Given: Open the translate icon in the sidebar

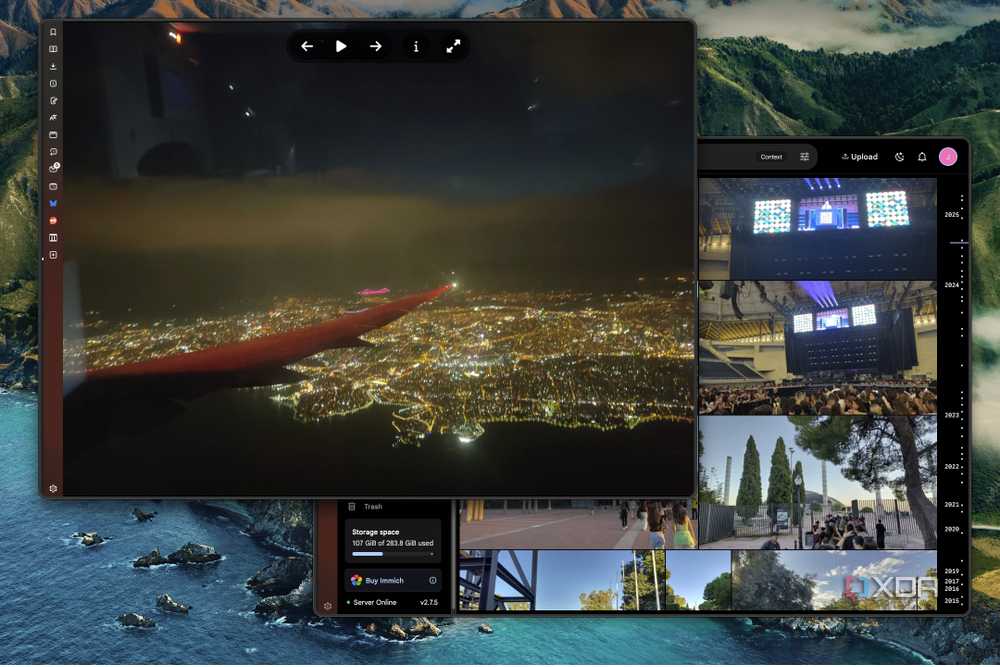Looking at the screenshot, I should pyautogui.click(x=53, y=117).
